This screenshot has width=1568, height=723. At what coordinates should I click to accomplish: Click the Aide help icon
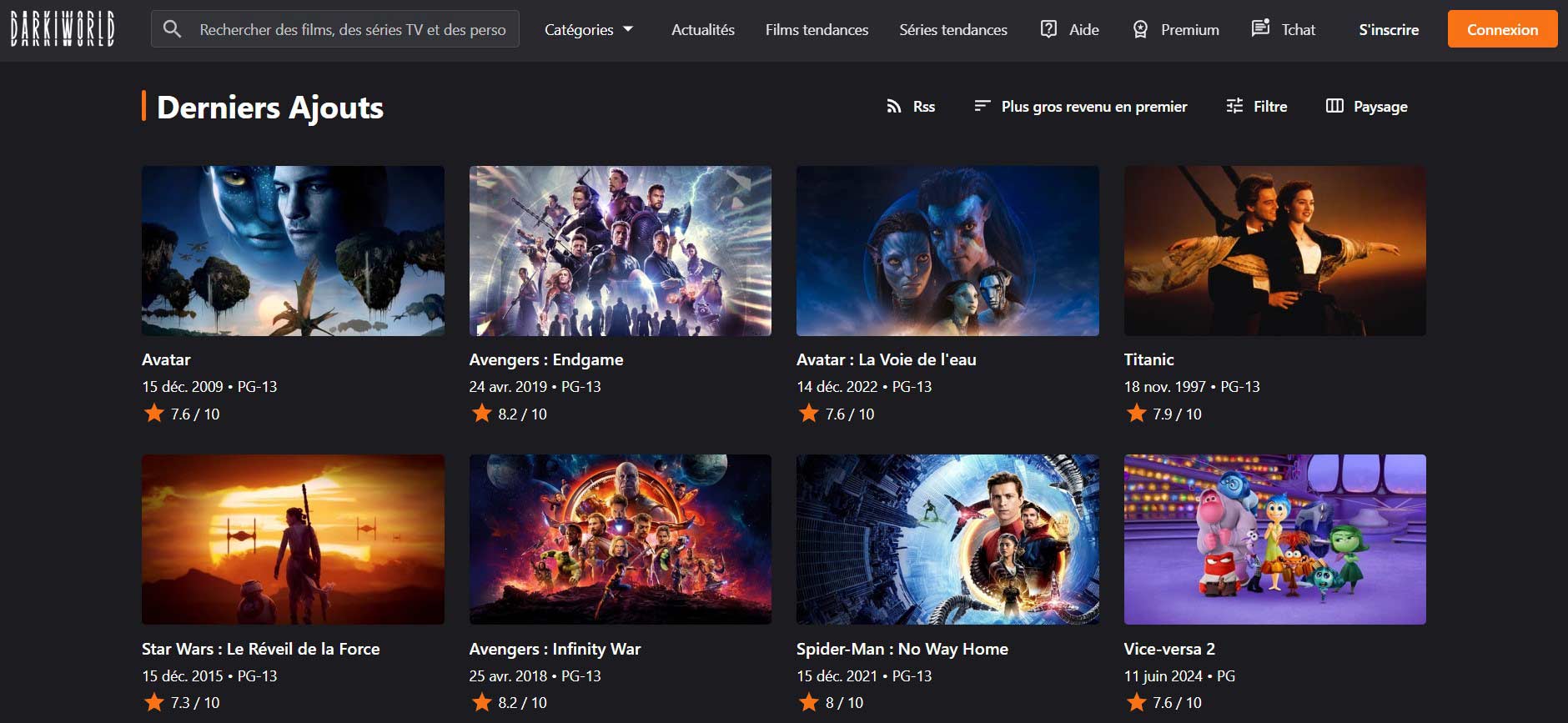point(1048,29)
